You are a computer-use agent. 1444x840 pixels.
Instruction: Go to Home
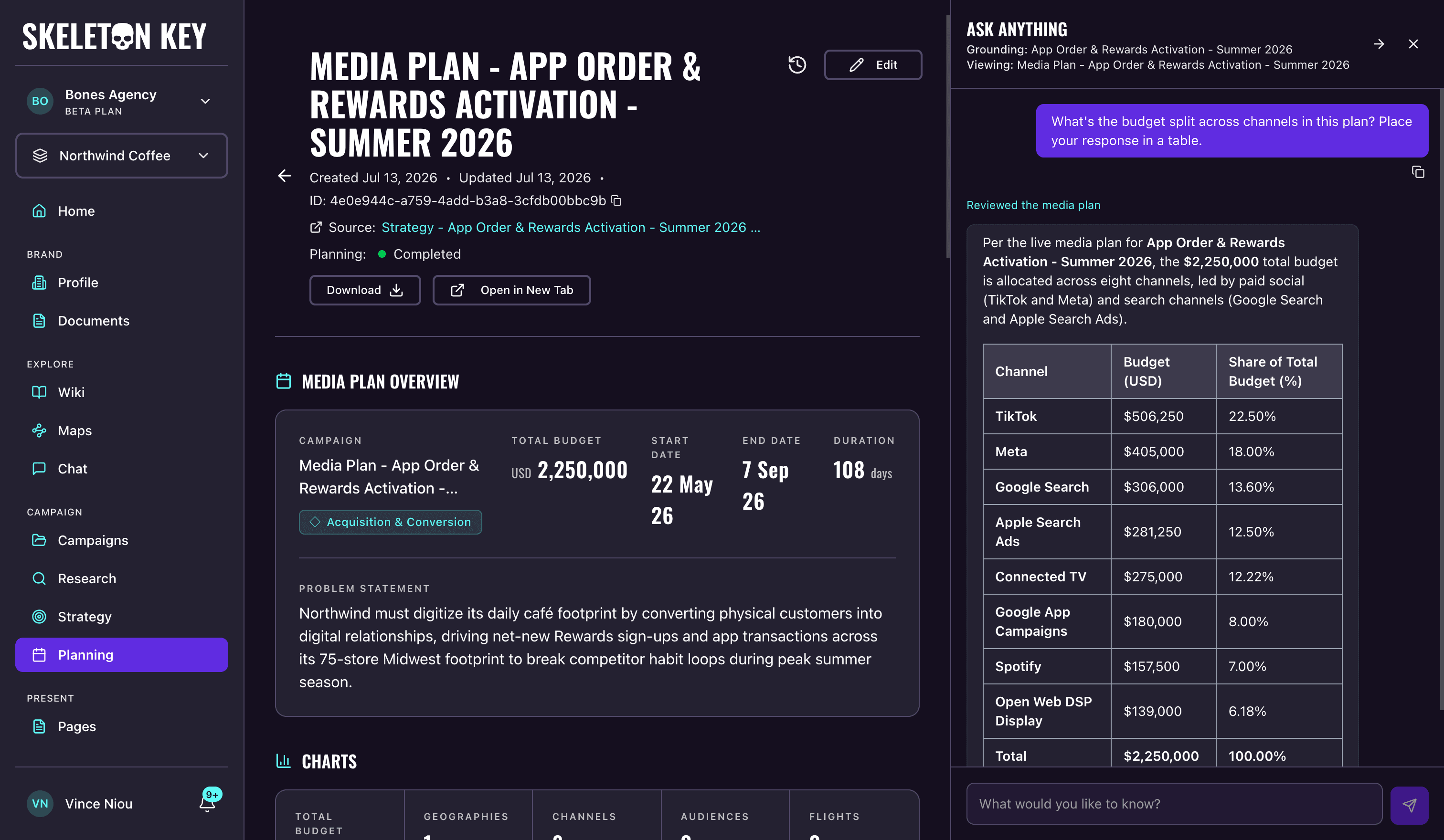[121, 211]
